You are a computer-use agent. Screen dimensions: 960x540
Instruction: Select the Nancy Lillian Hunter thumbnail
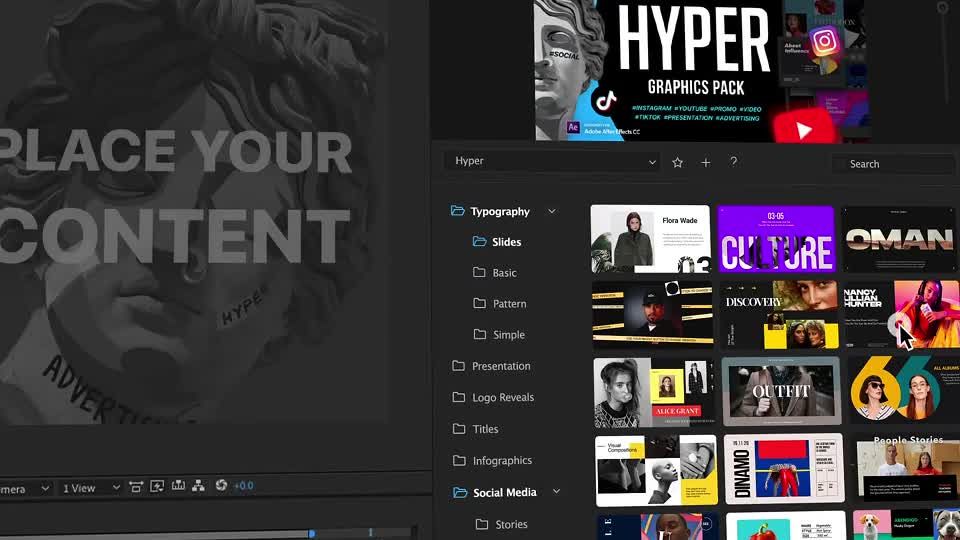pyautogui.click(x=902, y=315)
